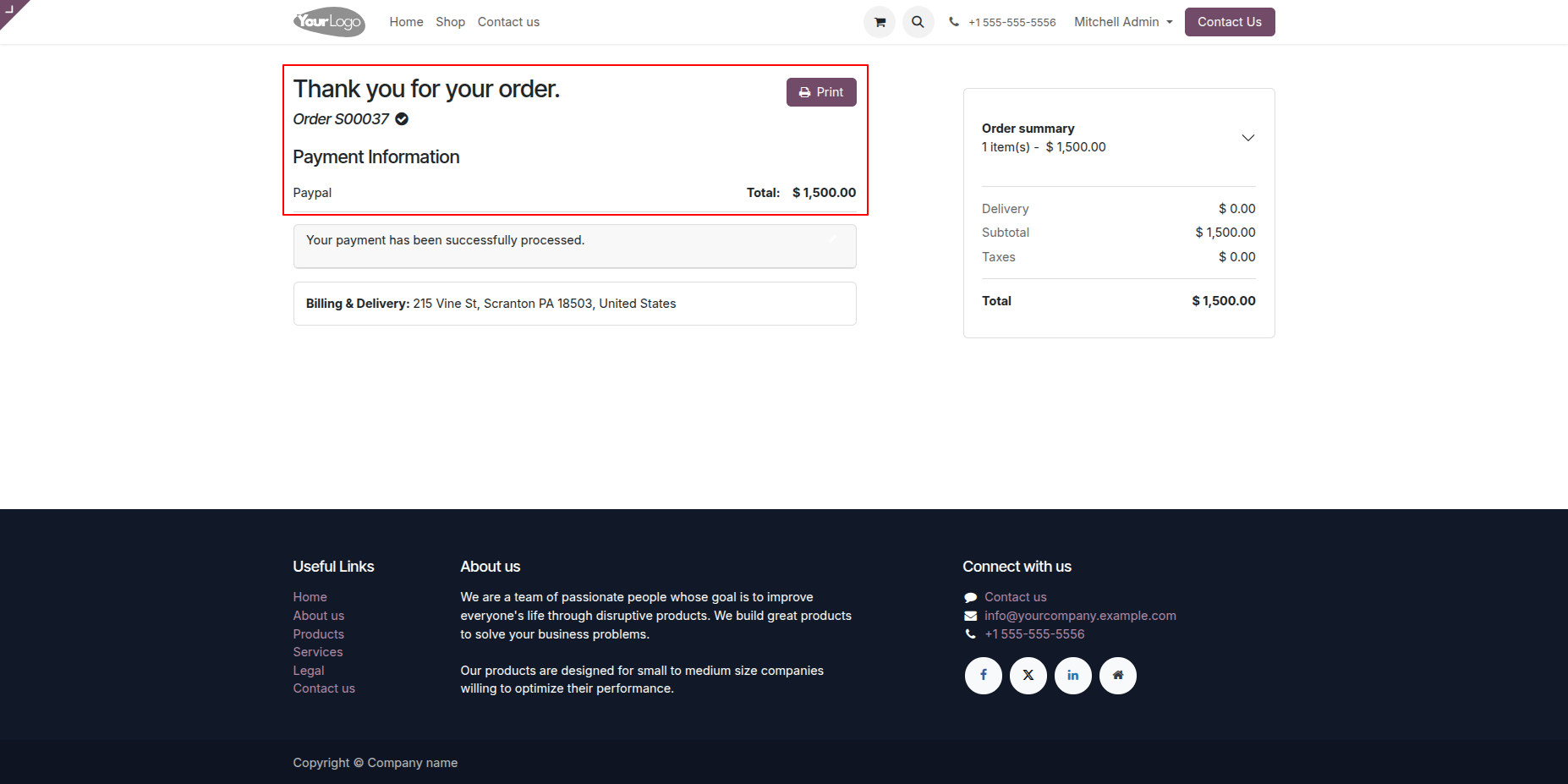
Task: Open the X (Twitter) social icon
Action: pos(1028,675)
